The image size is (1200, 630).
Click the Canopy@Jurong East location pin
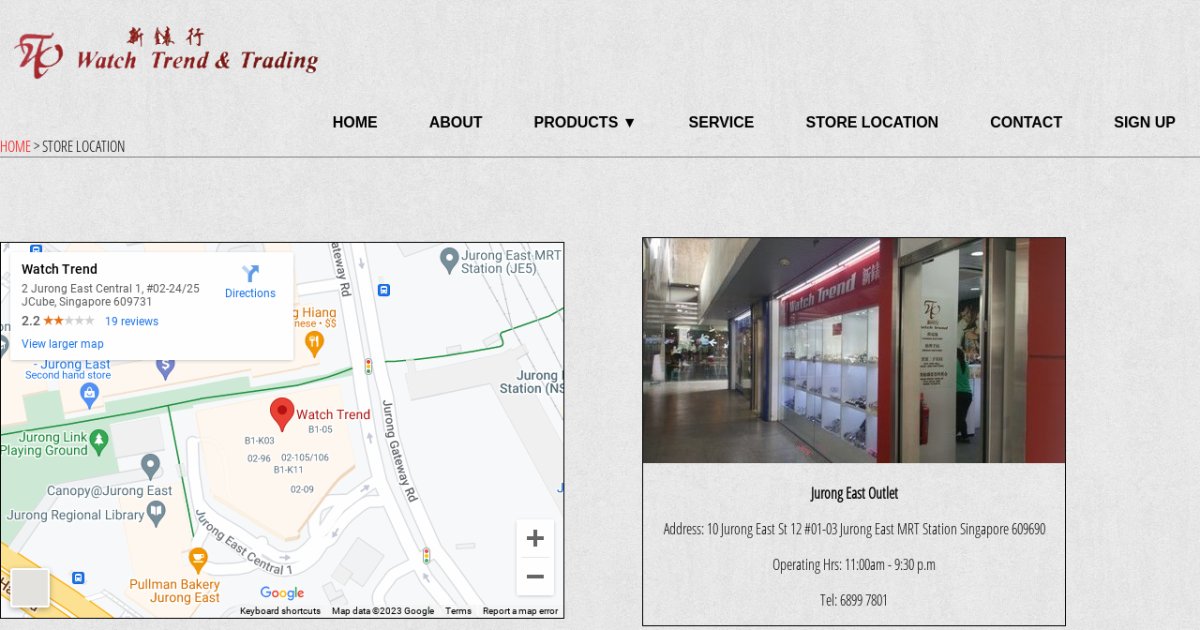pos(150,466)
